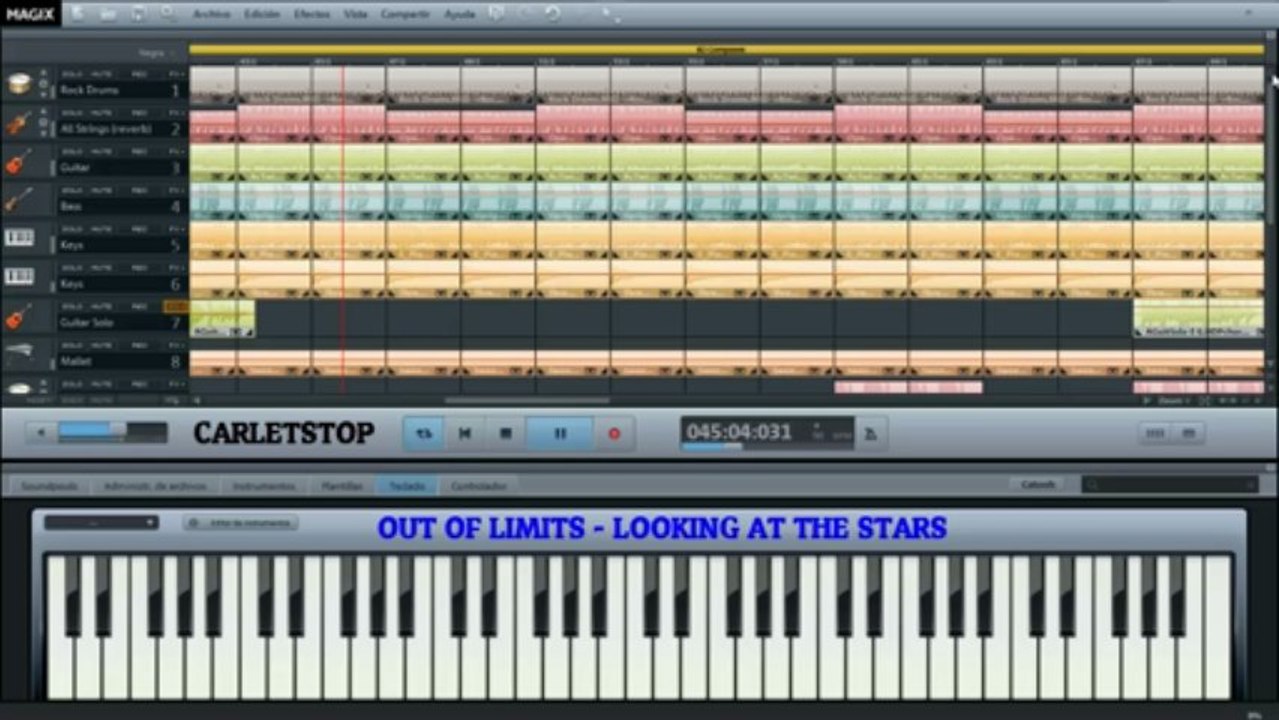Click the speaker mute icon left of volume
Image resolution: width=1279 pixels, height=720 pixels.
tap(41, 433)
